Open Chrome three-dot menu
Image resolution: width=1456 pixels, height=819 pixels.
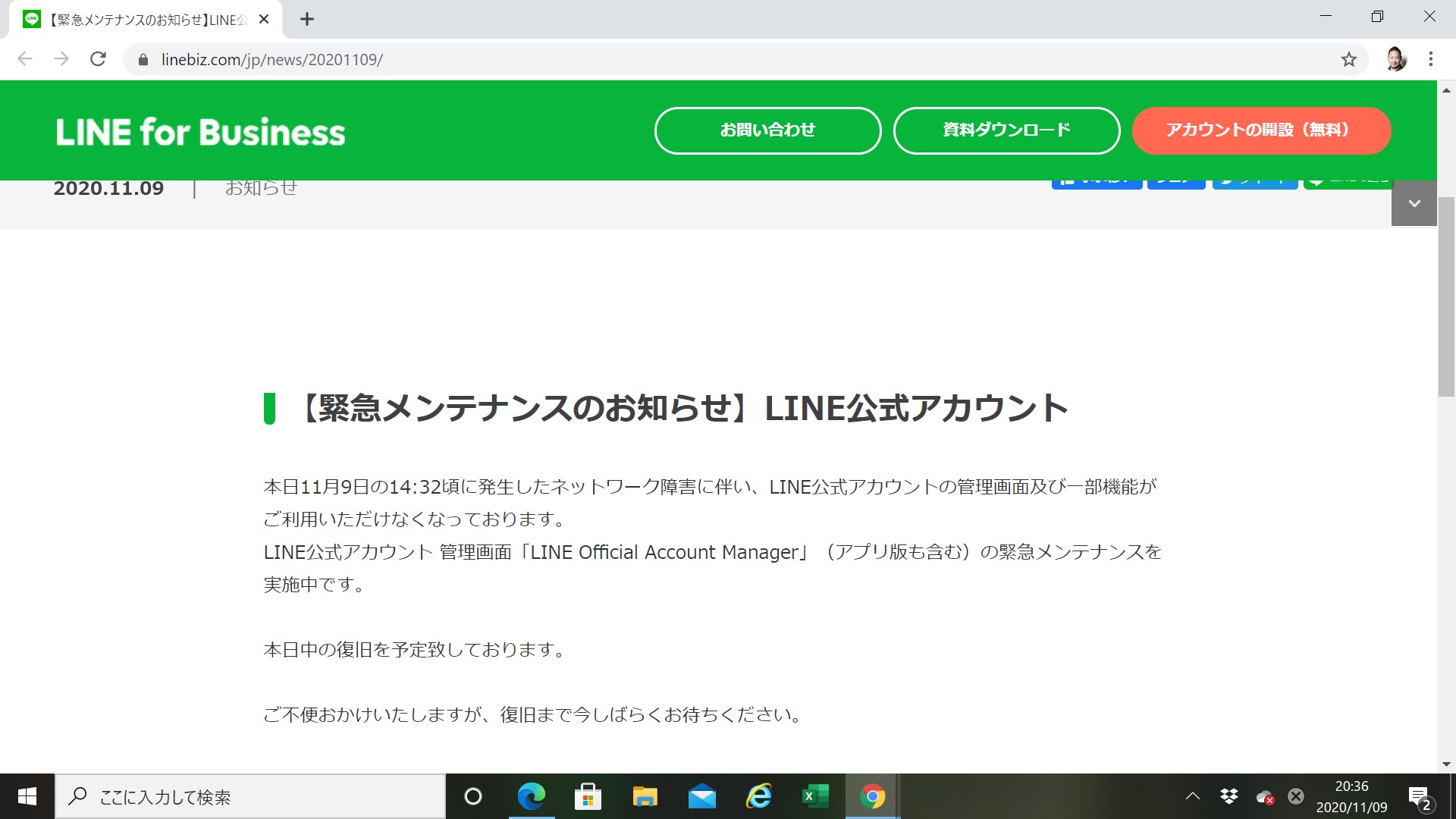[1430, 59]
